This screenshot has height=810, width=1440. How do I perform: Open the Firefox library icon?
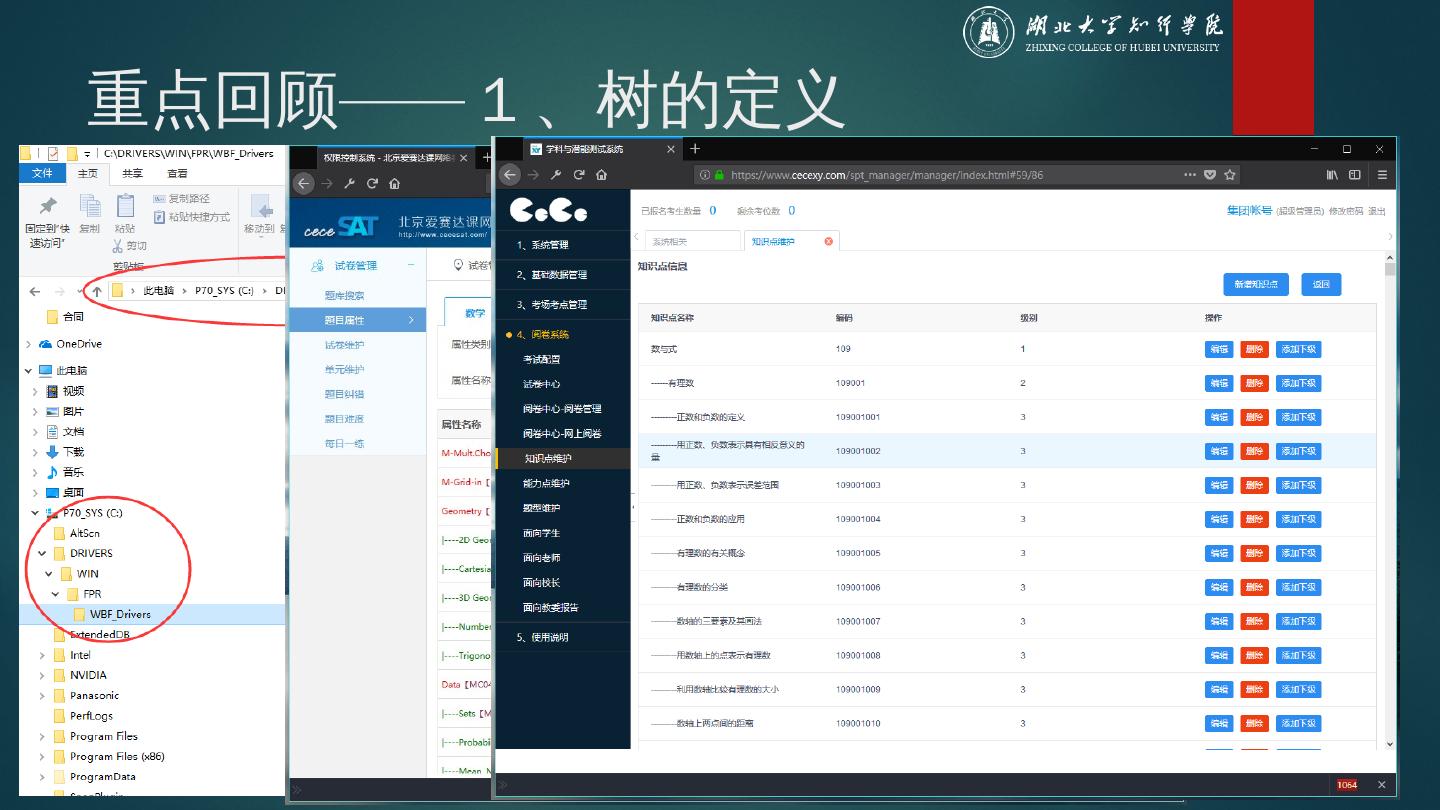point(1333,175)
